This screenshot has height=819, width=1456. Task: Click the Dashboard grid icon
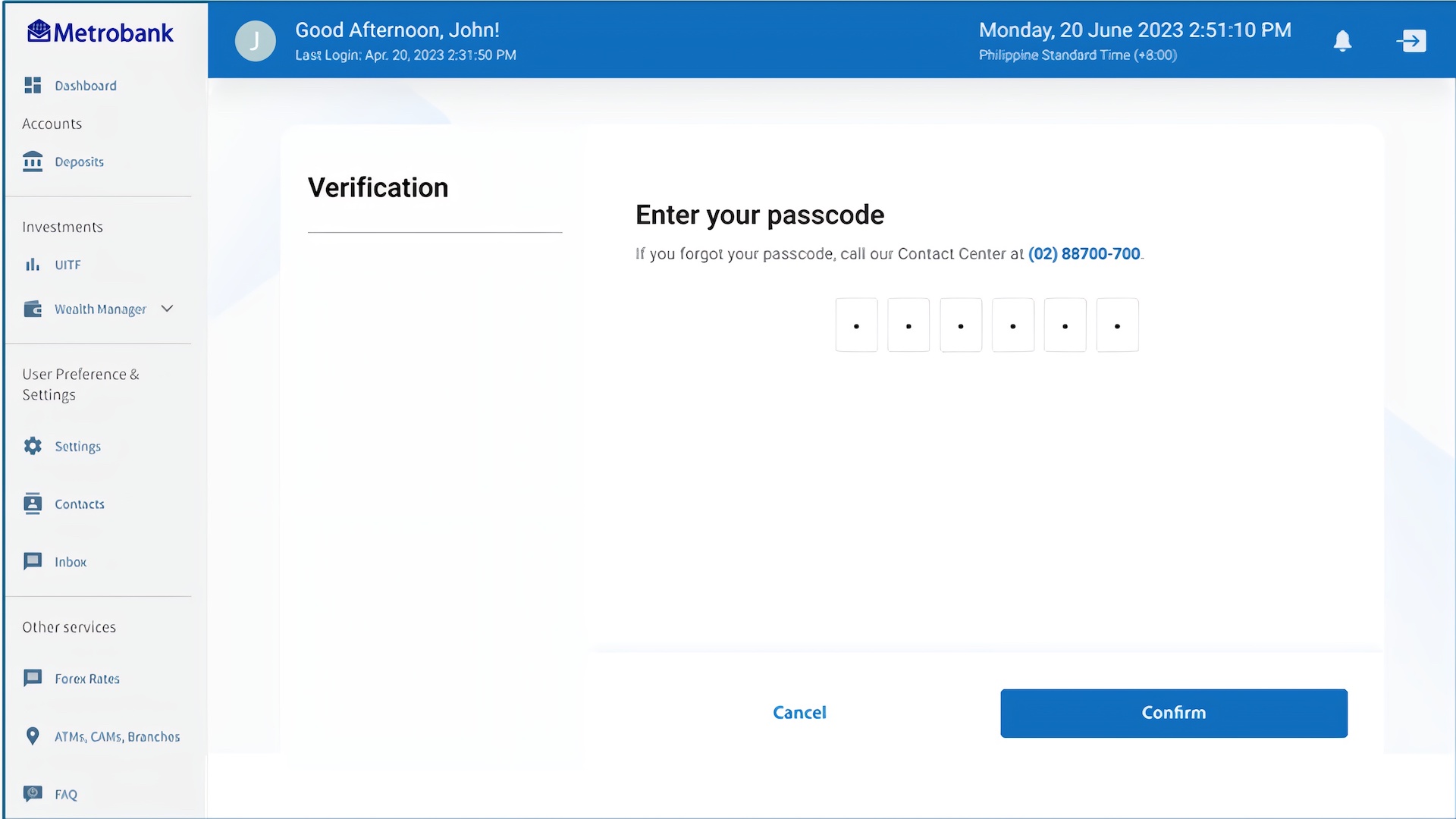click(33, 86)
